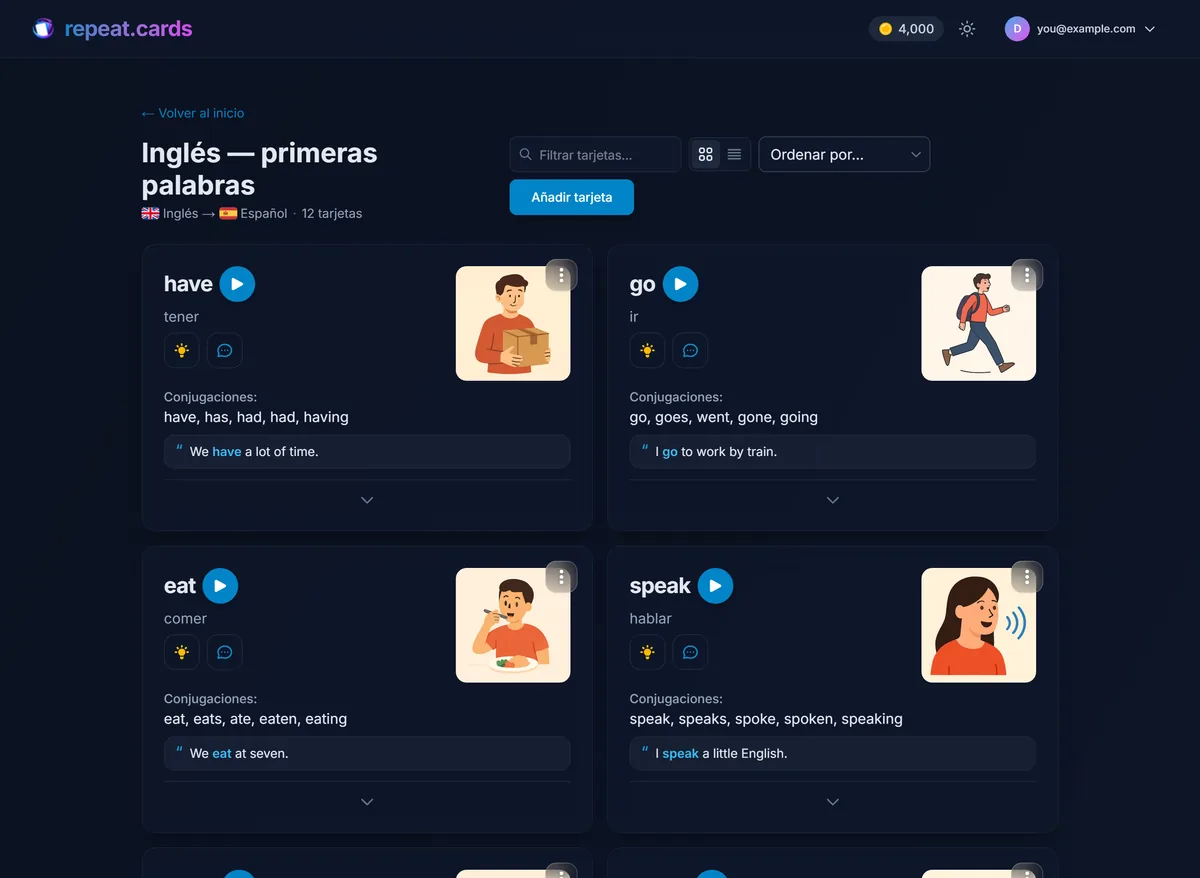Open the chat bubble icon on 'have' card

(x=225, y=350)
